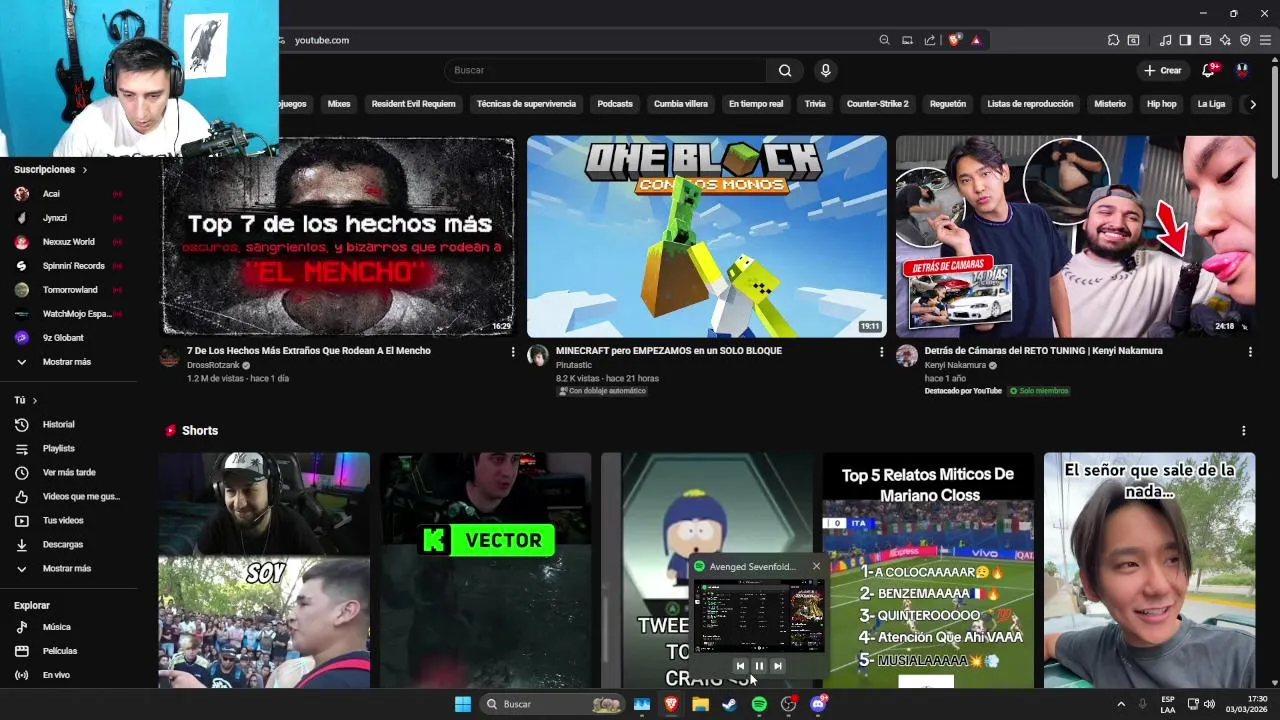Open Steam from the taskbar
The height and width of the screenshot is (720, 1280).
pyautogui.click(x=730, y=704)
